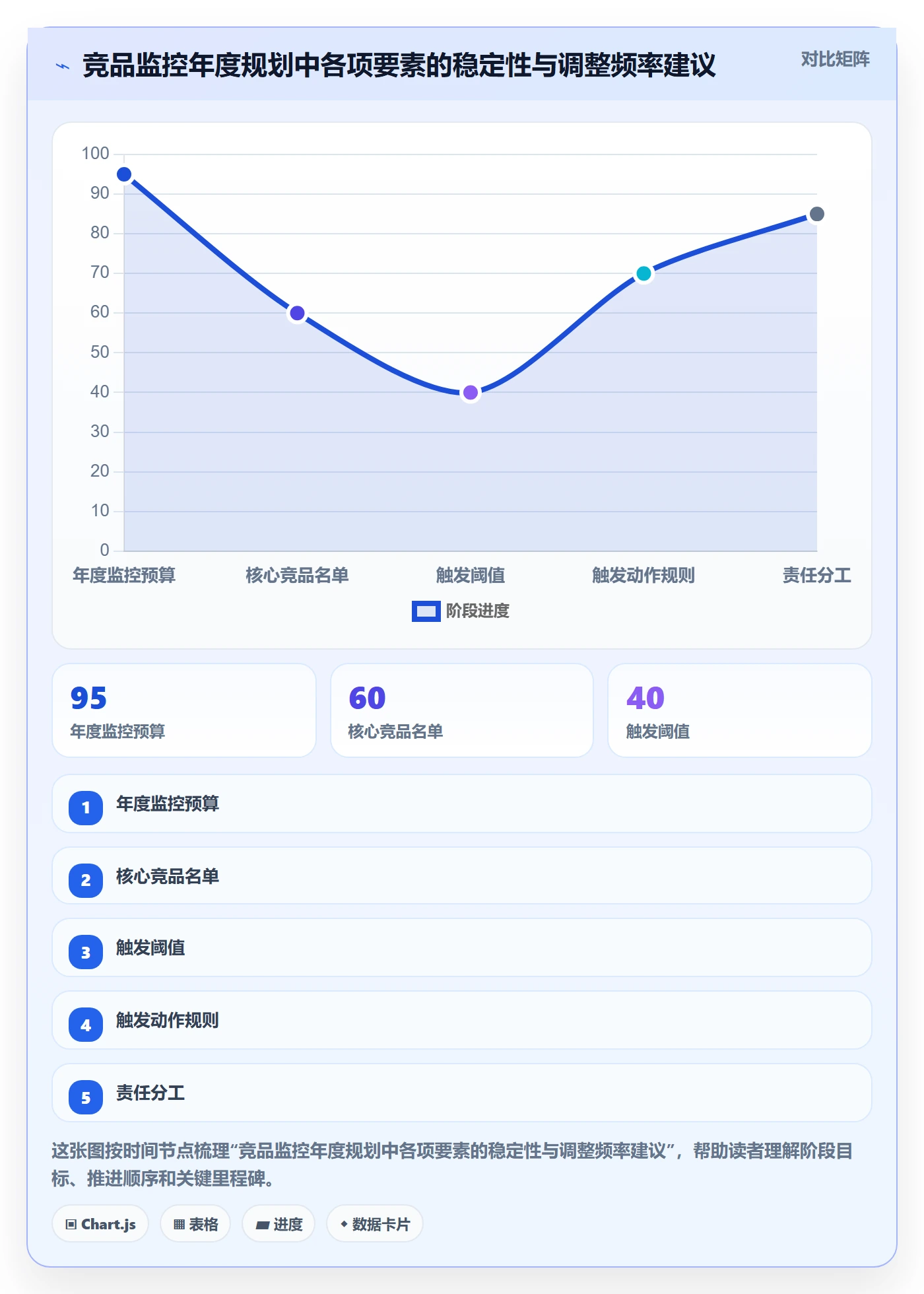This screenshot has width=924, height=1294.
Task: Click the 触发阈值 x-axis label
Action: pos(471,576)
